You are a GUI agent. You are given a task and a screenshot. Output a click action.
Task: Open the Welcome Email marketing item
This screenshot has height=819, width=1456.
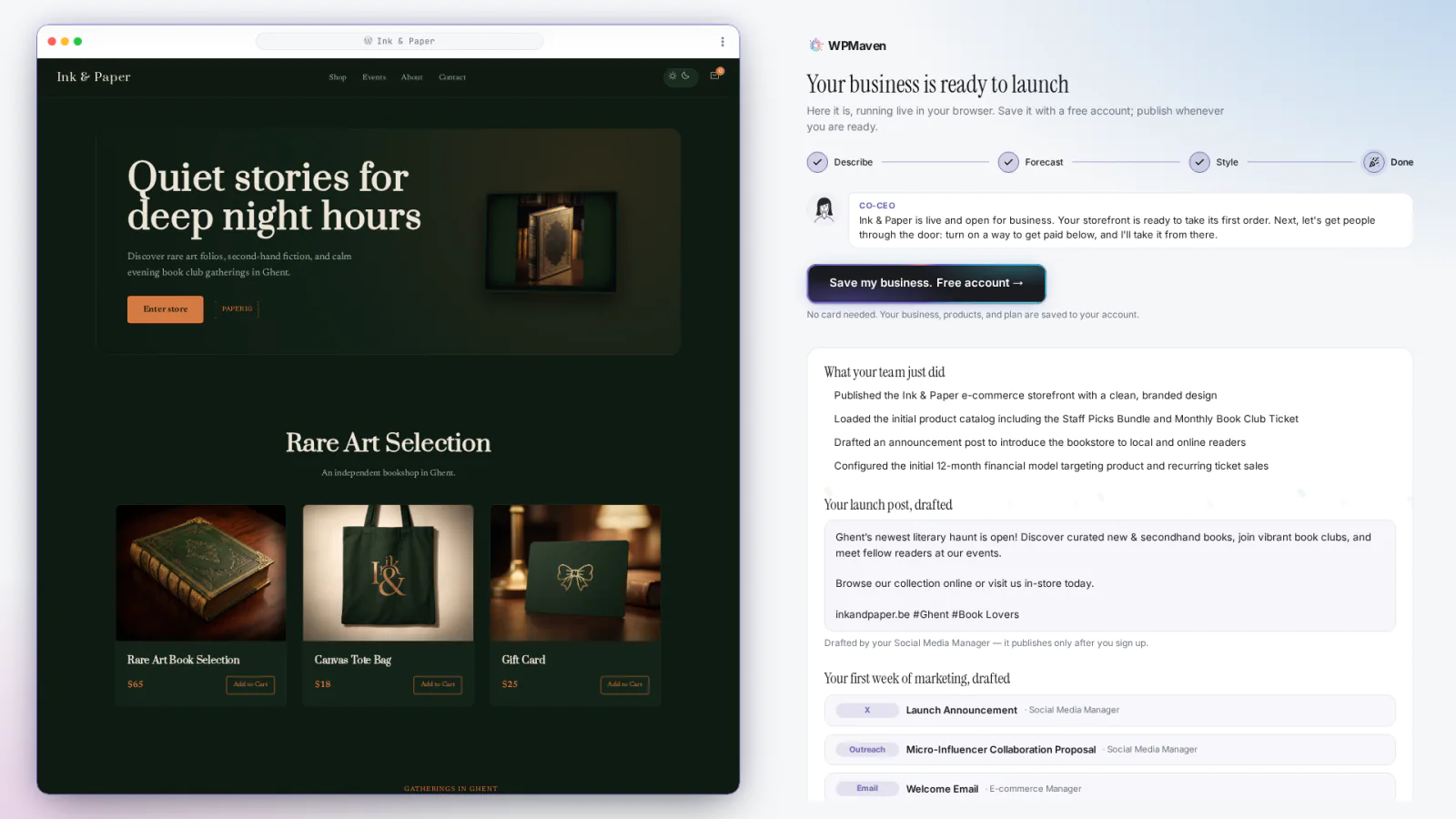[1110, 788]
